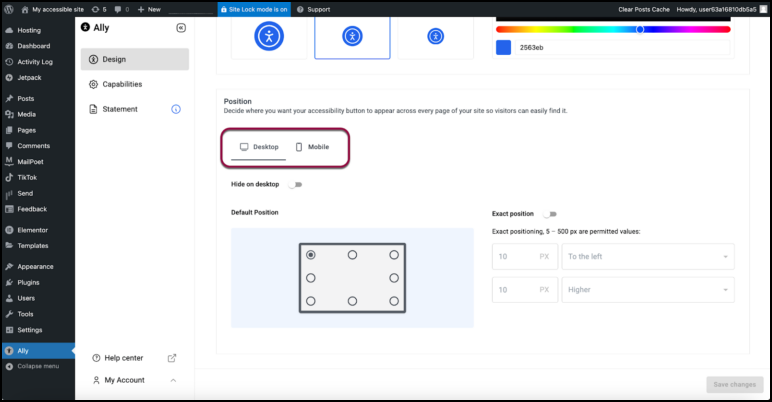Open My accessible site home link

tap(53, 9)
